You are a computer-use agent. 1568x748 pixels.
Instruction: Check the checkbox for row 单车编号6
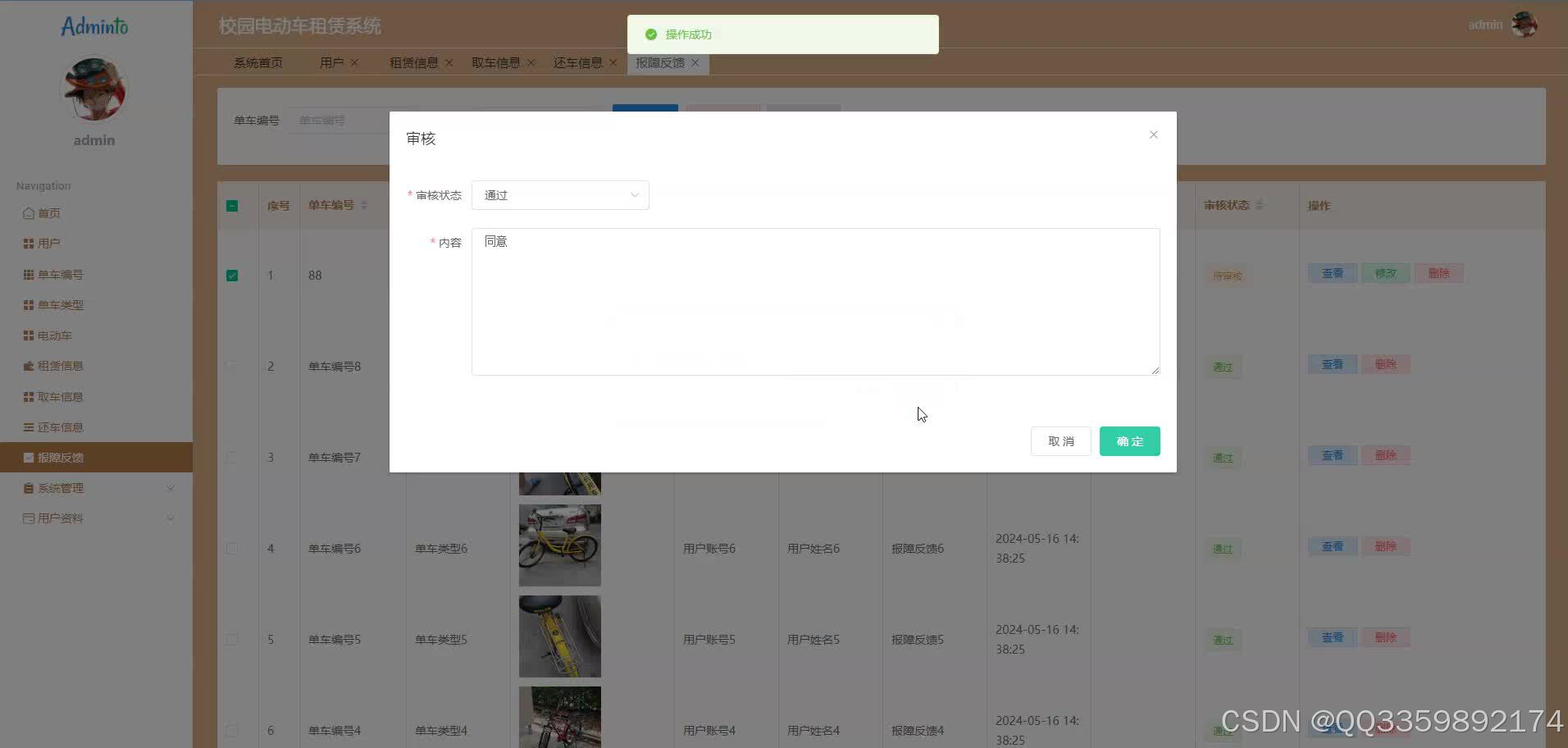click(232, 549)
